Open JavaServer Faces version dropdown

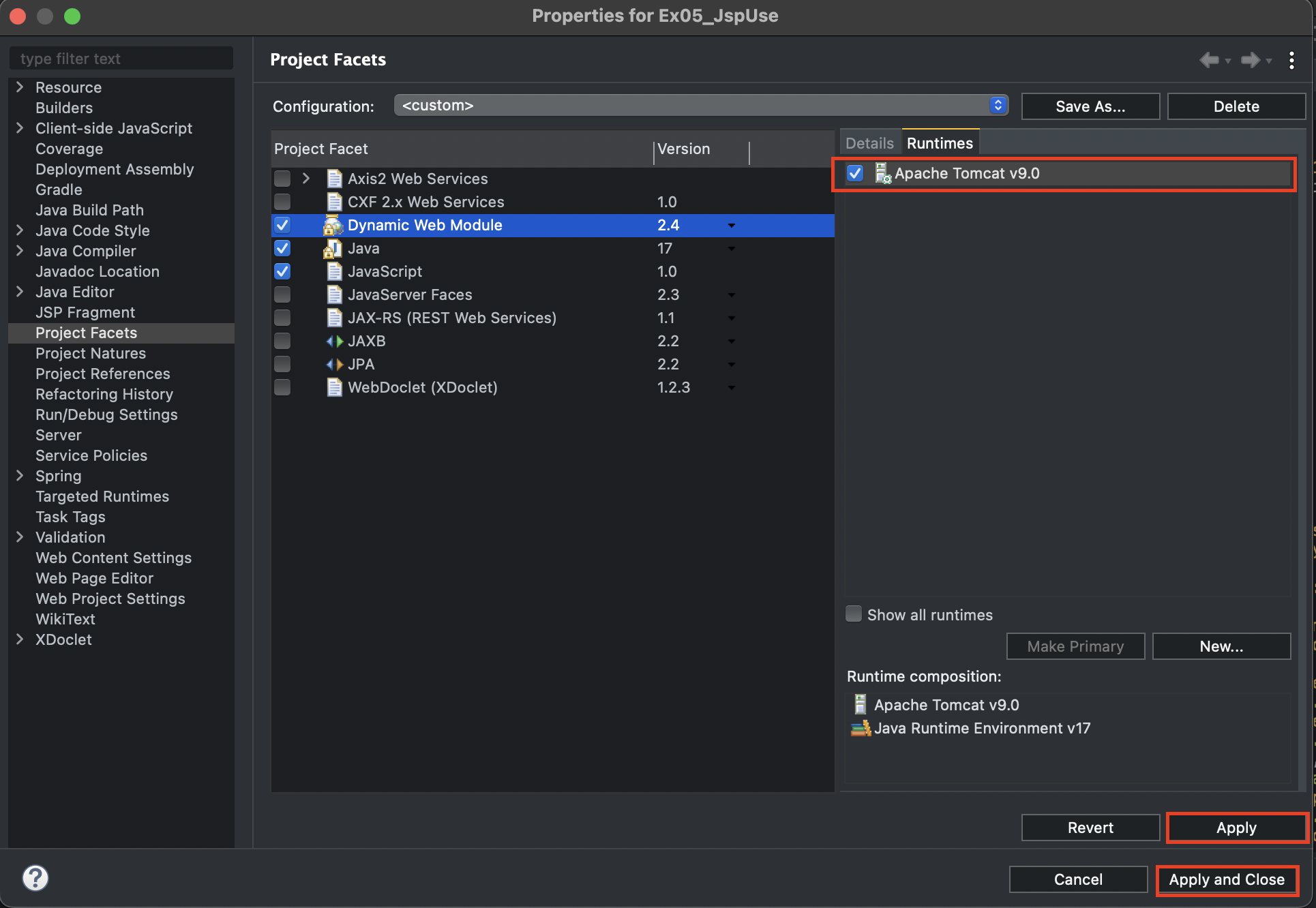pos(731,295)
